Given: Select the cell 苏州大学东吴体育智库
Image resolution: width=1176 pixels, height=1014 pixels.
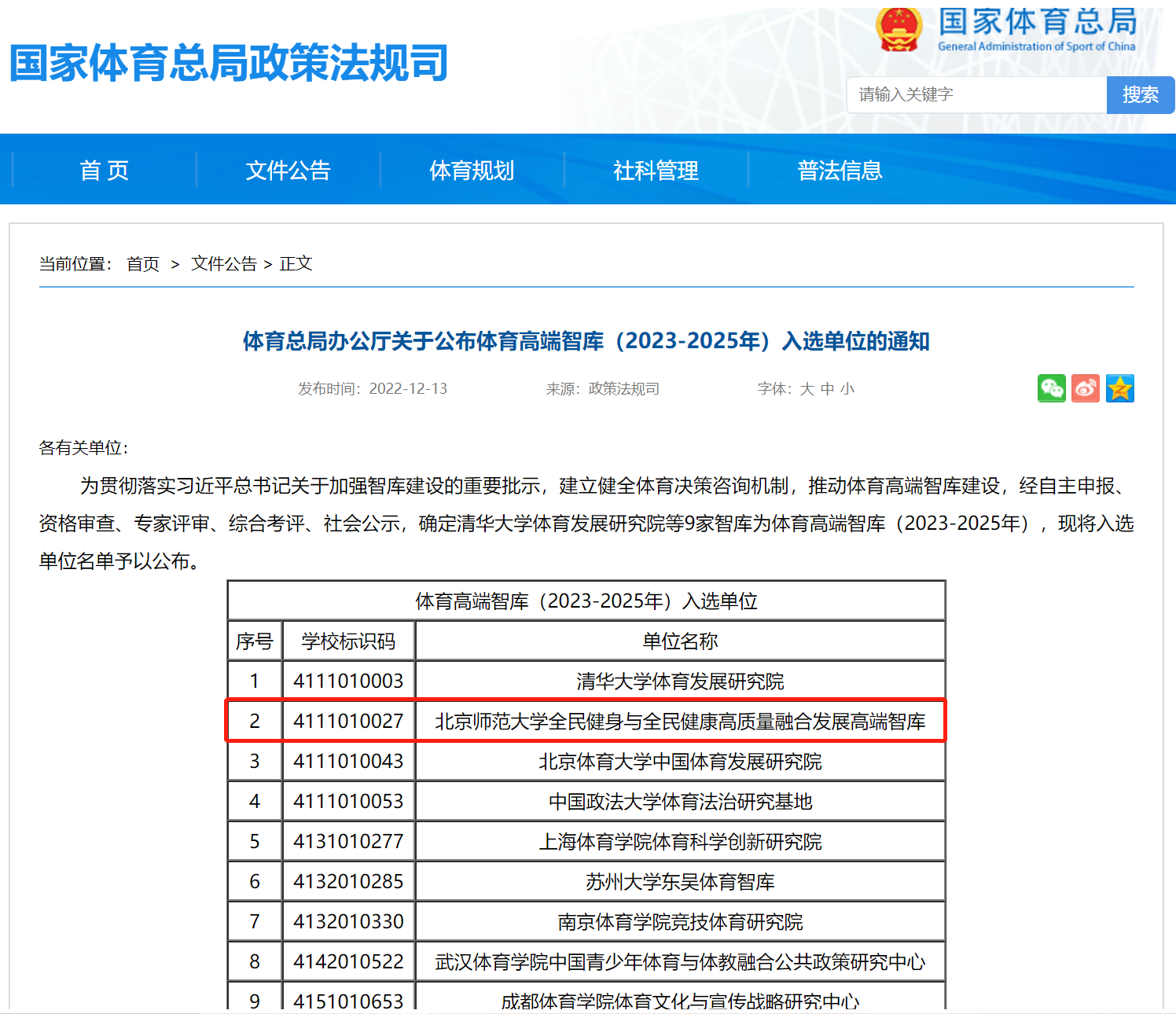Looking at the screenshot, I should 681,882.
